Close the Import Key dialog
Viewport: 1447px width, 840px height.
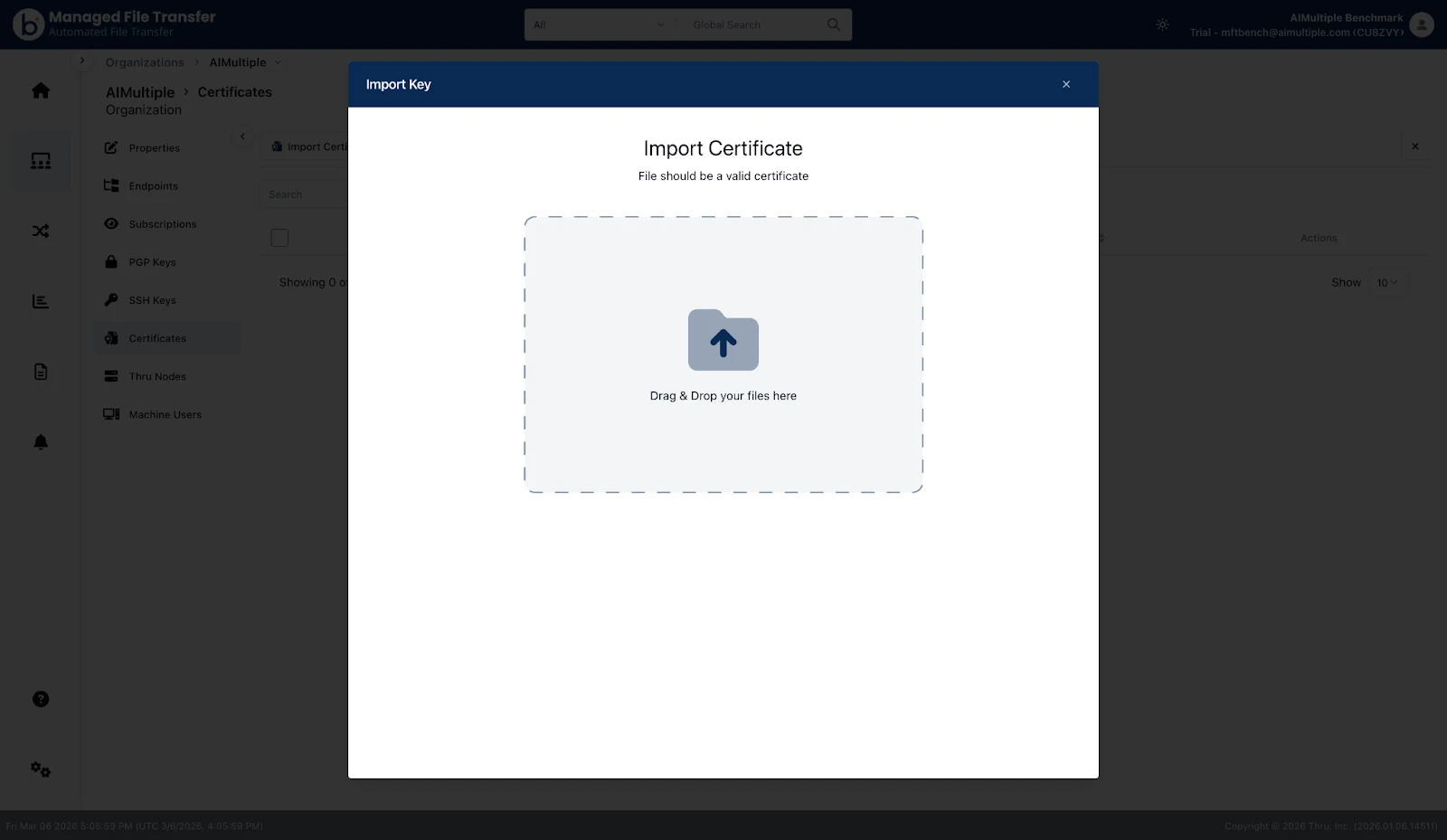tap(1066, 84)
